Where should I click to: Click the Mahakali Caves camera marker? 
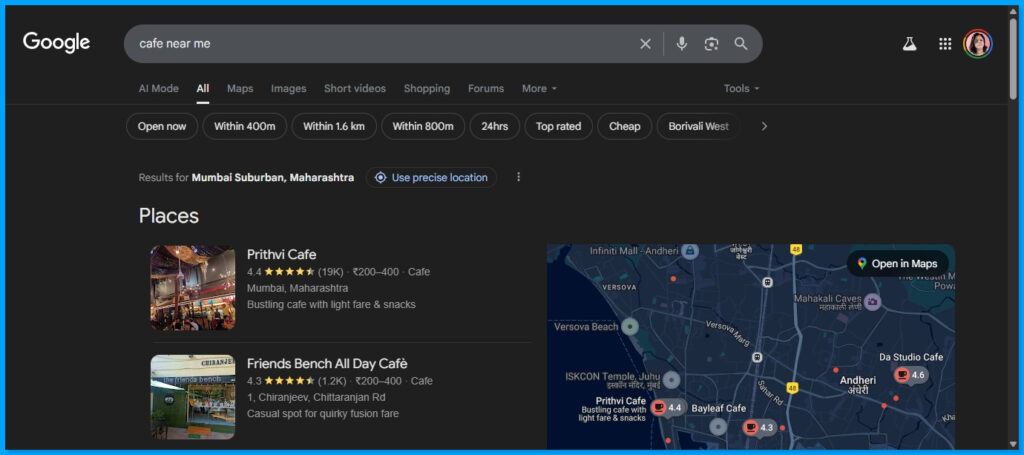(x=872, y=302)
